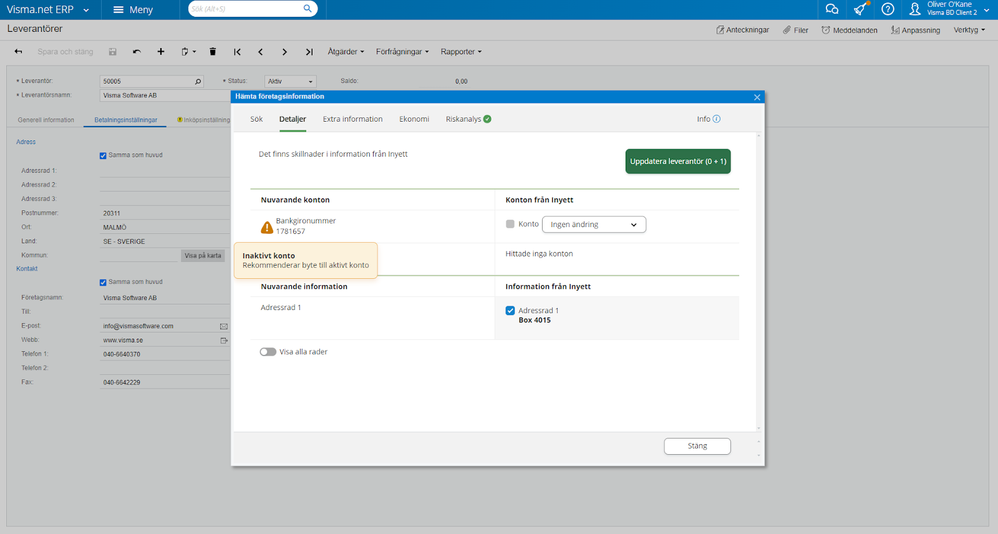Open the Ingen ändring dropdown
Screen dimensions: 998x534
coord(593,225)
